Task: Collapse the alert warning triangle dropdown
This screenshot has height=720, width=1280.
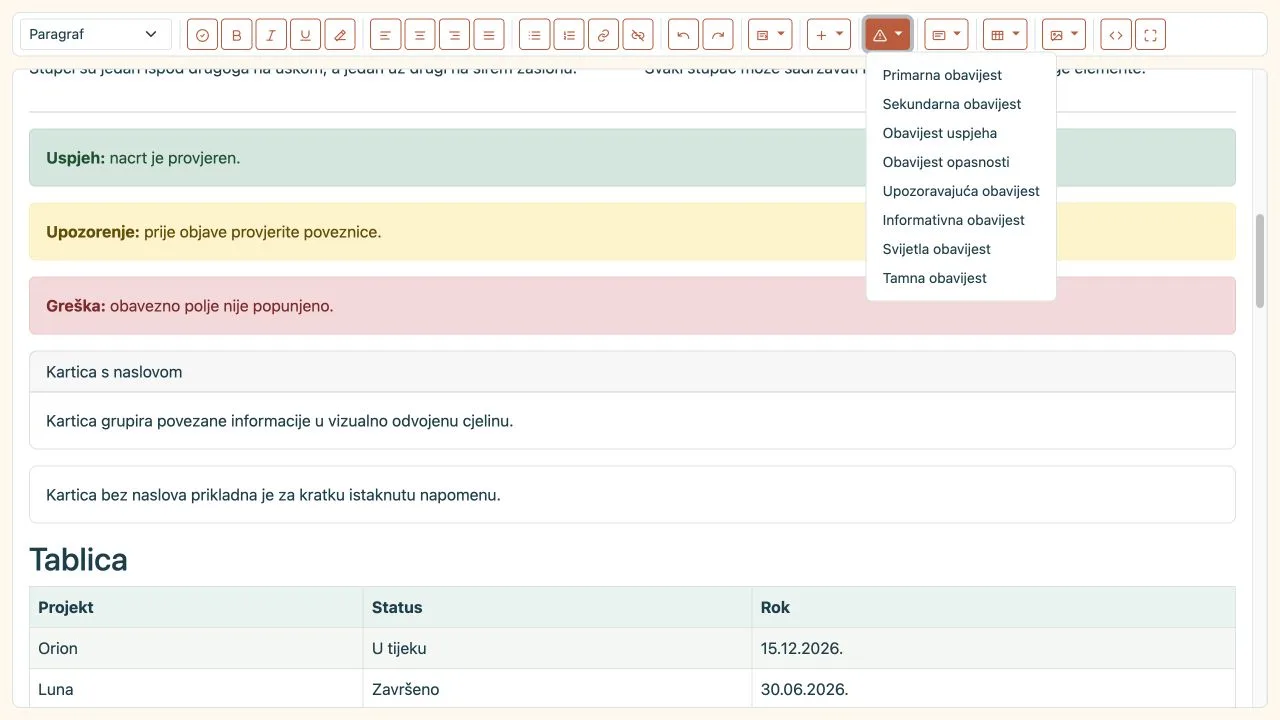Action: tap(888, 34)
